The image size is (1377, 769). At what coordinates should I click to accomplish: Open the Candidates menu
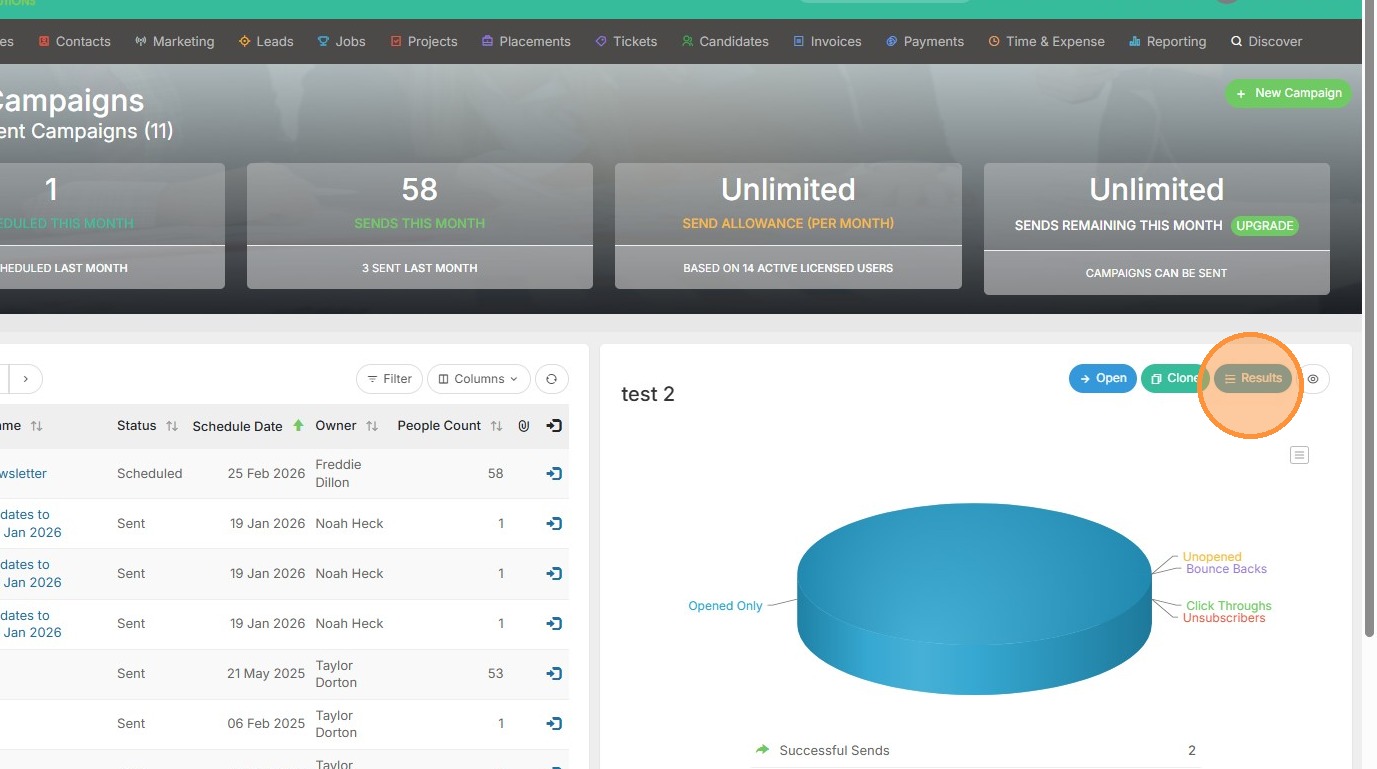pos(725,41)
